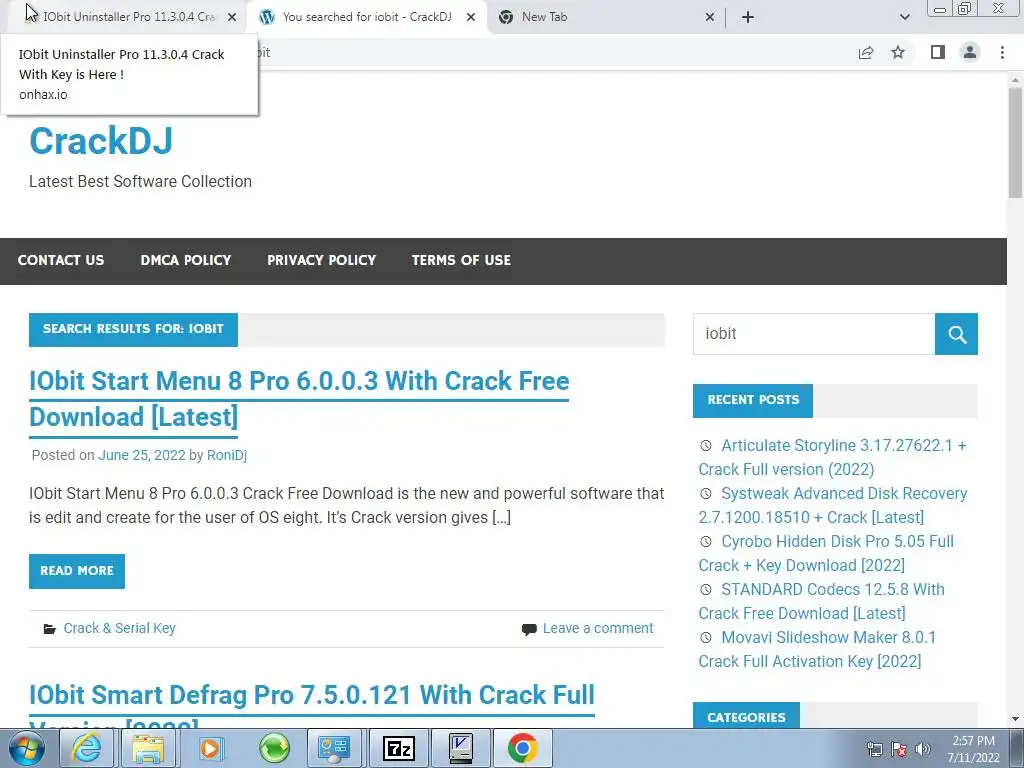Screen dimensions: 1024x768
Task: Open the DMCA Policy menu item
Action: 185,261
